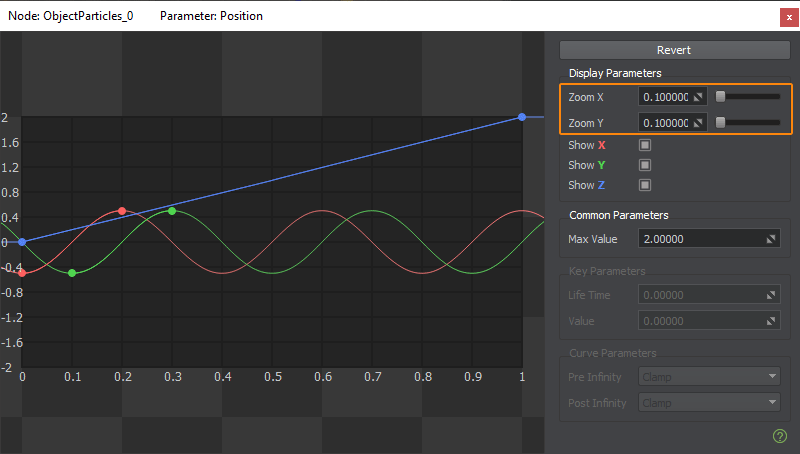Open the Pre Infinity dropdown
Image resolution: width=800 pixels, height=454 pixels.
(709, 377)
